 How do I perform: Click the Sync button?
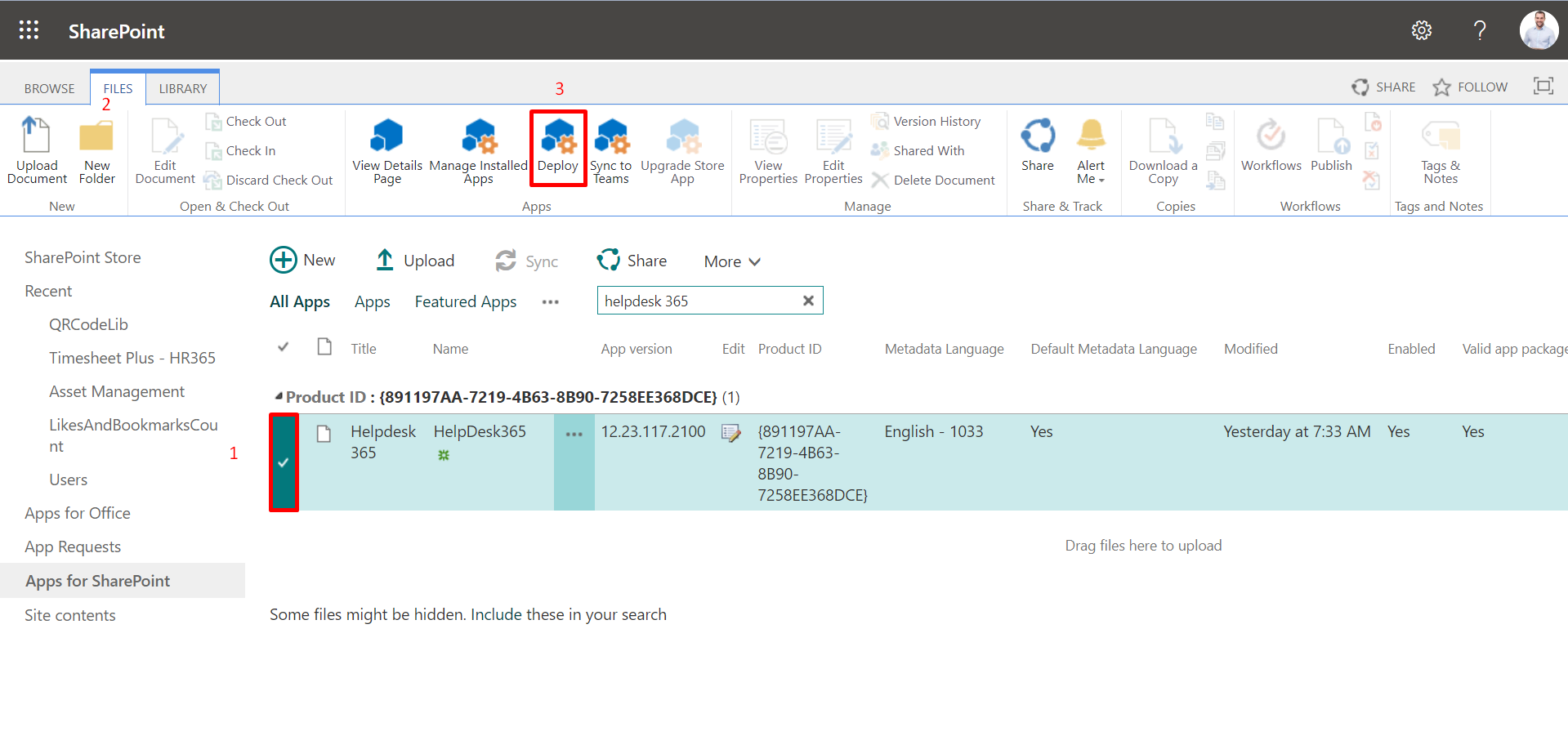point(527,261)
